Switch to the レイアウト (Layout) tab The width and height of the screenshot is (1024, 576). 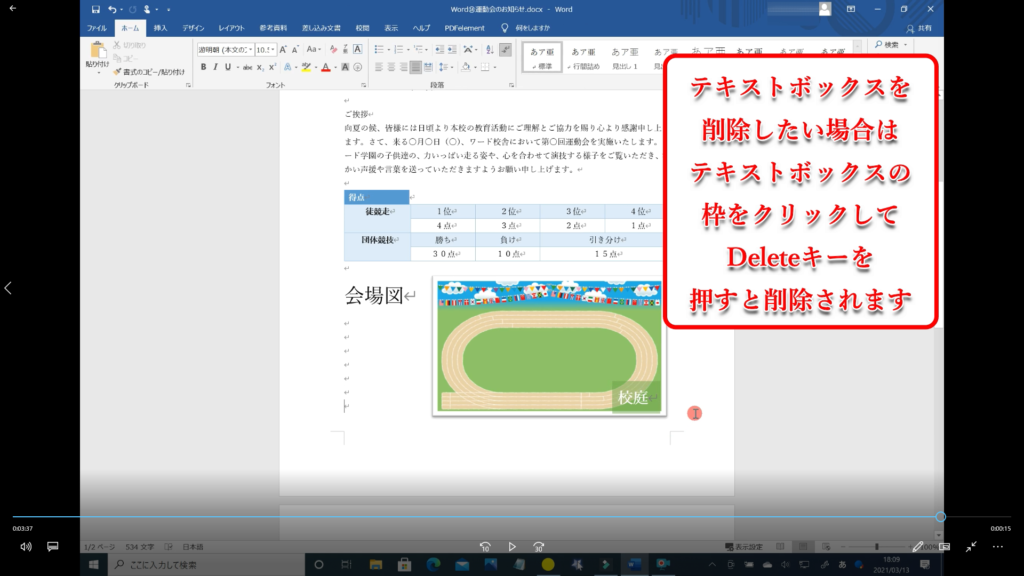(x=231, y=28)
